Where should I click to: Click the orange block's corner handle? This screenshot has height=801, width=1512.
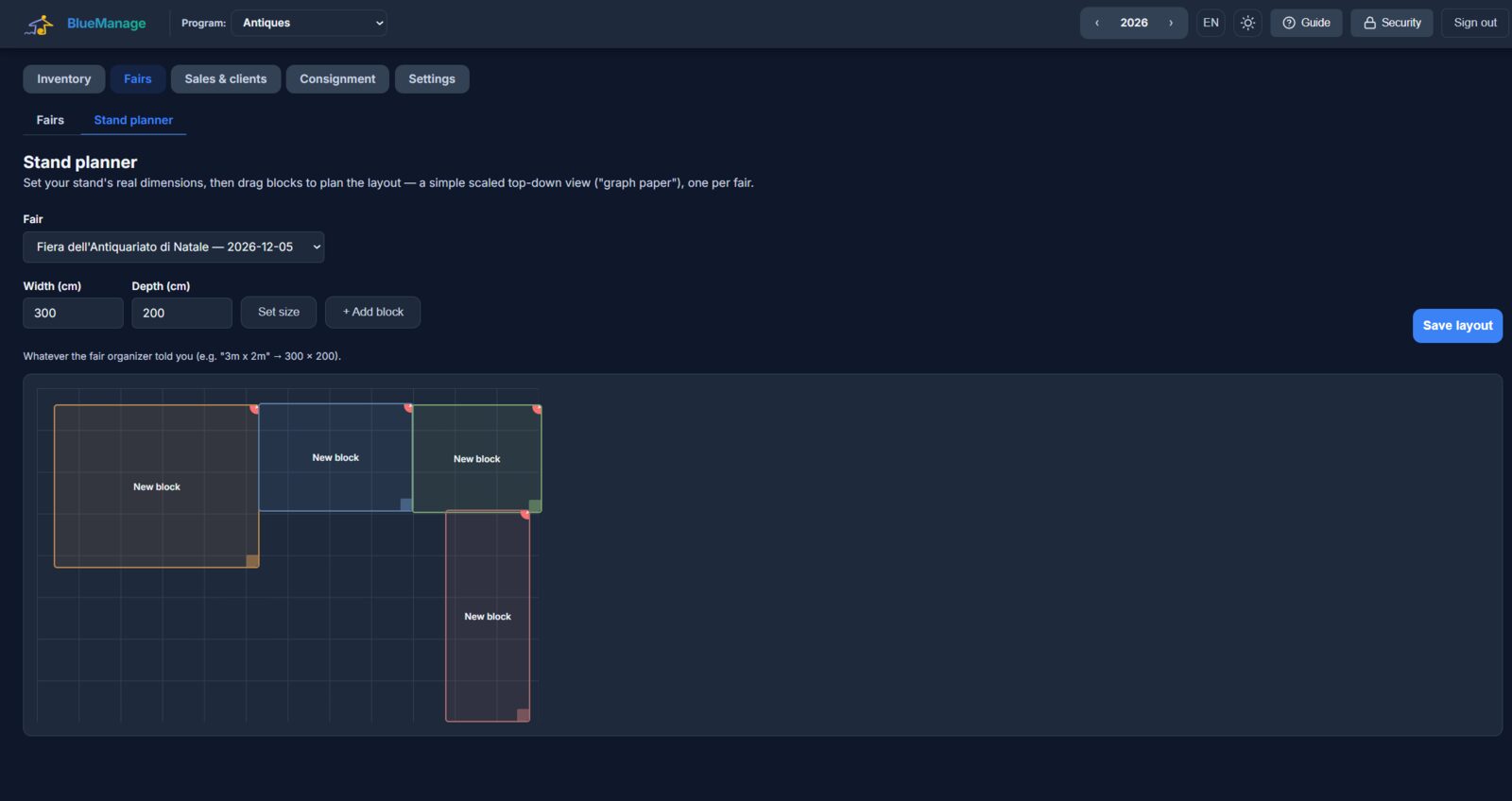point(252,561)
